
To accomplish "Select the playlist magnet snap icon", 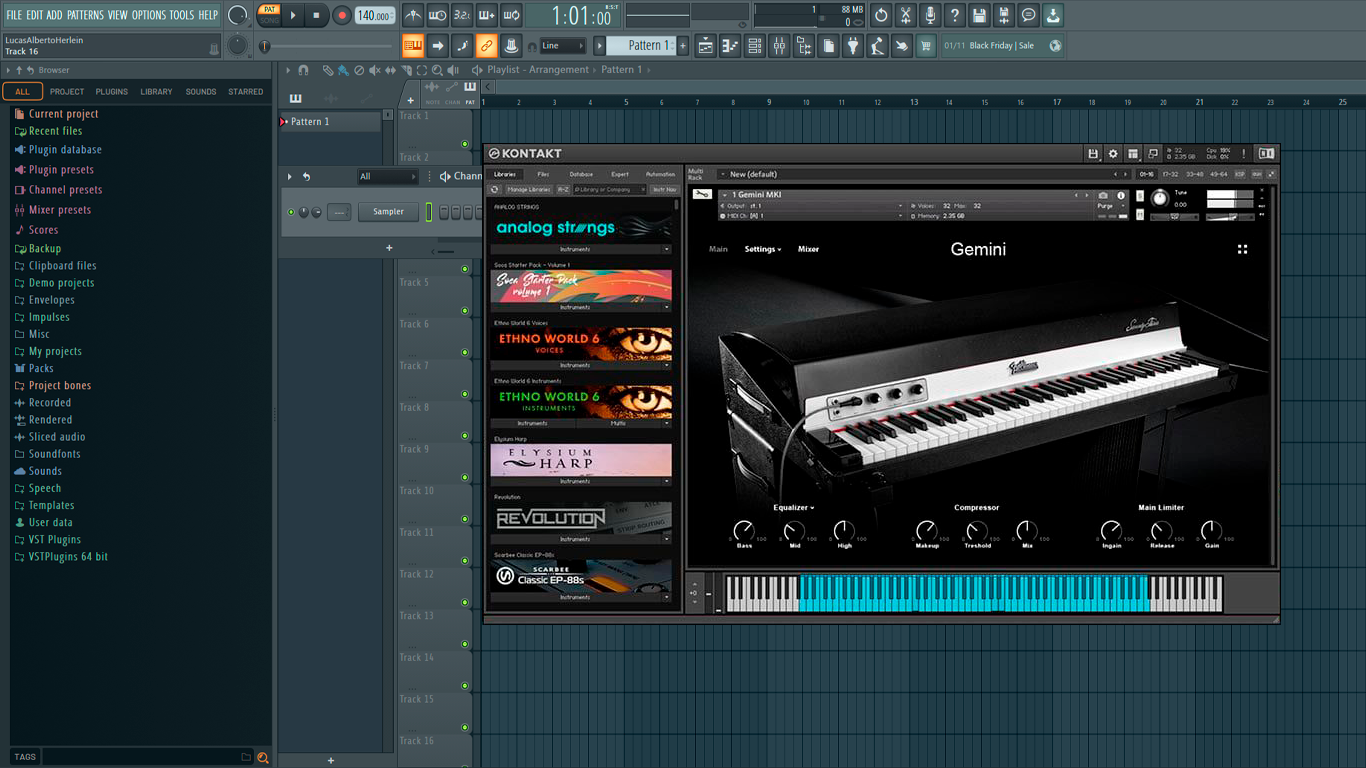I will click(x=303, y=70).
